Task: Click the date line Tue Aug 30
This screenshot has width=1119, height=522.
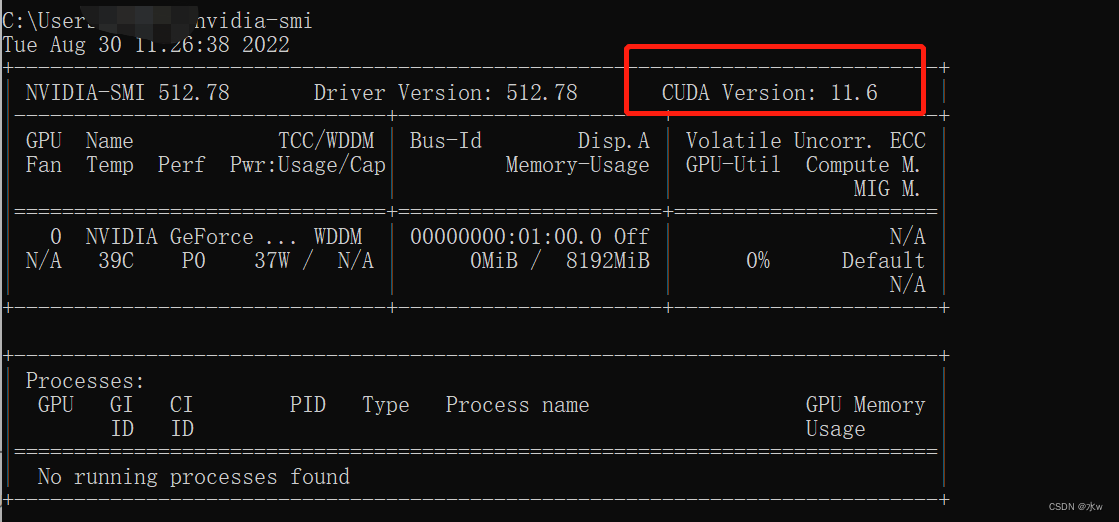Action: (146, 45)
